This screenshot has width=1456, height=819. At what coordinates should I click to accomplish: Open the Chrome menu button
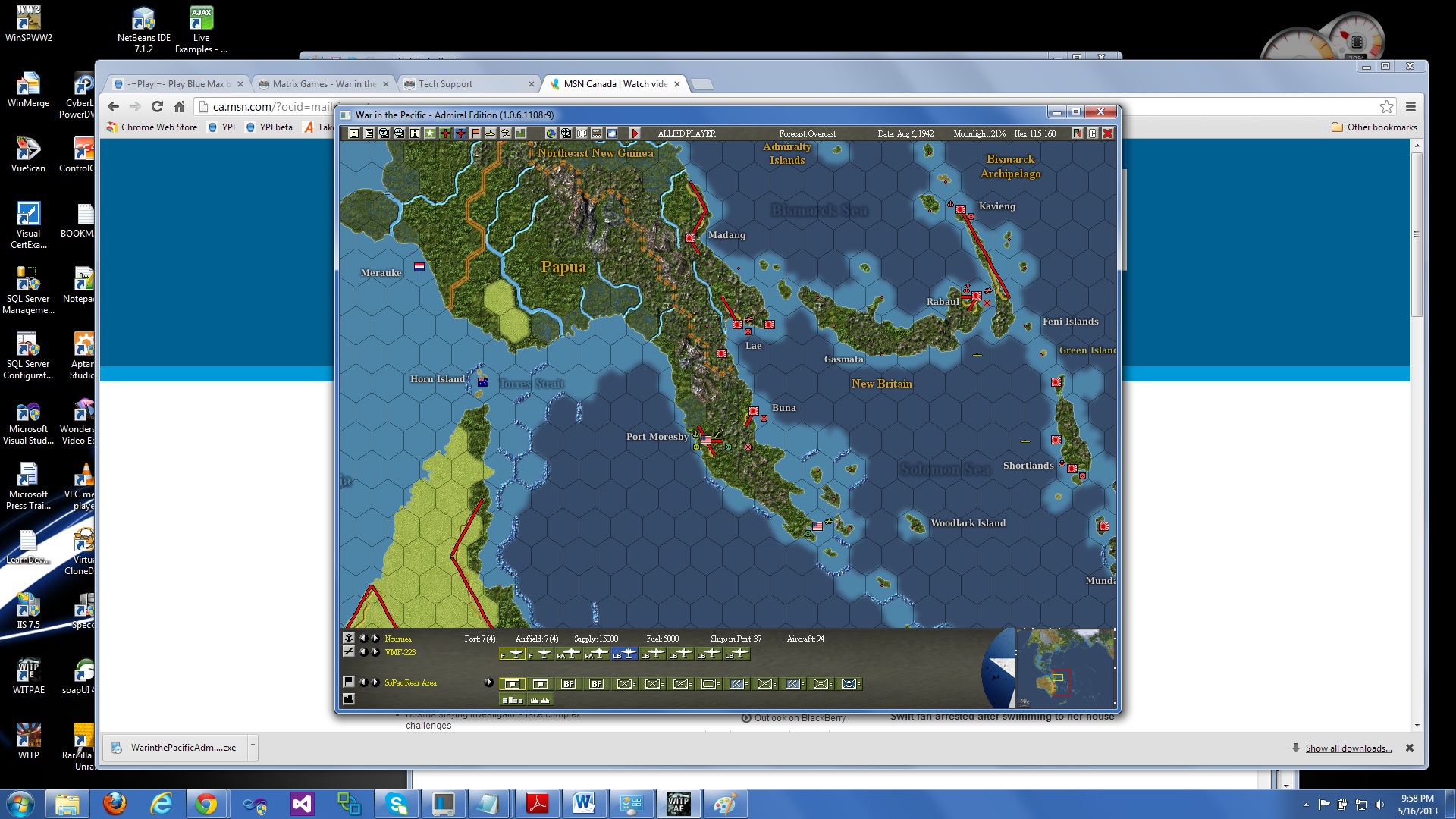[1411, 107]
